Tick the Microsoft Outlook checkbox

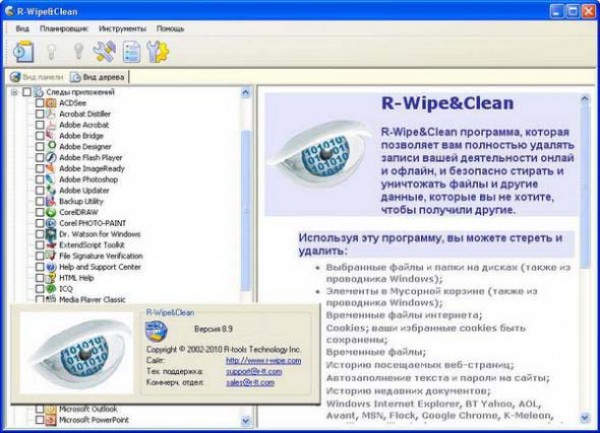tap(40, 409)
